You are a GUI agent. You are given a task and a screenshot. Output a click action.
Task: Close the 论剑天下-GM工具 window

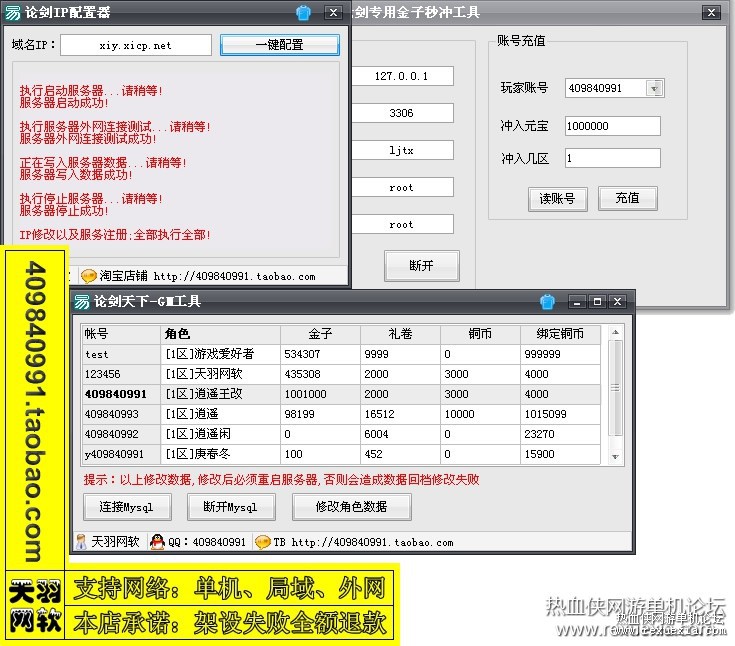[617, 302]
